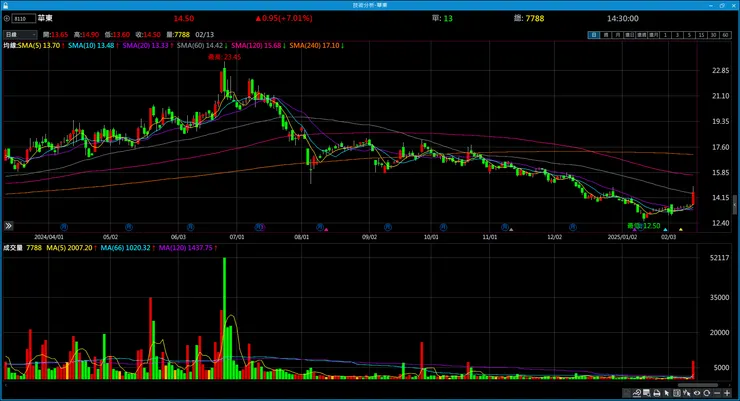Click the SMA(120) 15.68 label

tap(256, 45)
